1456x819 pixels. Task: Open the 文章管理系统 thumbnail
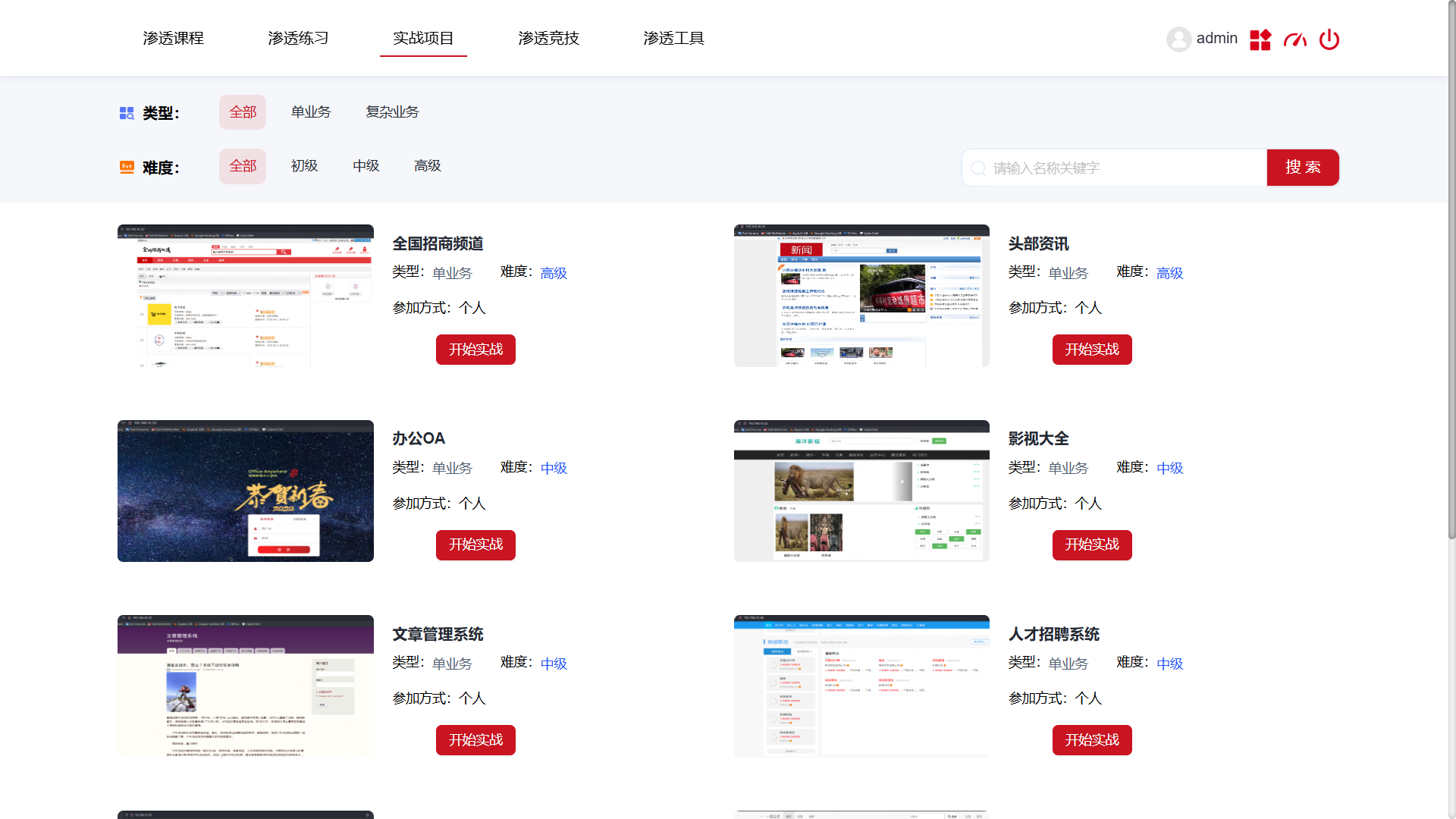tap(246, 686)
